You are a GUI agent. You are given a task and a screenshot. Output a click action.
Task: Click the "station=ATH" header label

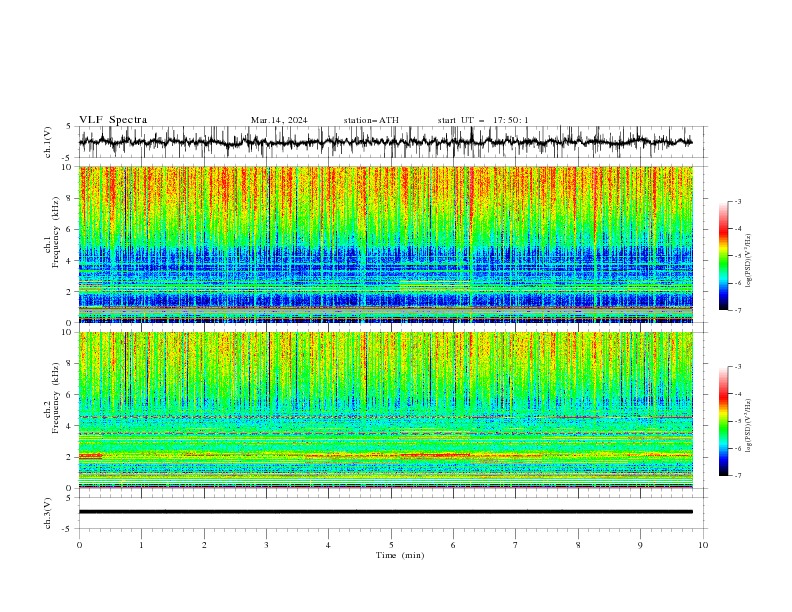pos(371,120)
